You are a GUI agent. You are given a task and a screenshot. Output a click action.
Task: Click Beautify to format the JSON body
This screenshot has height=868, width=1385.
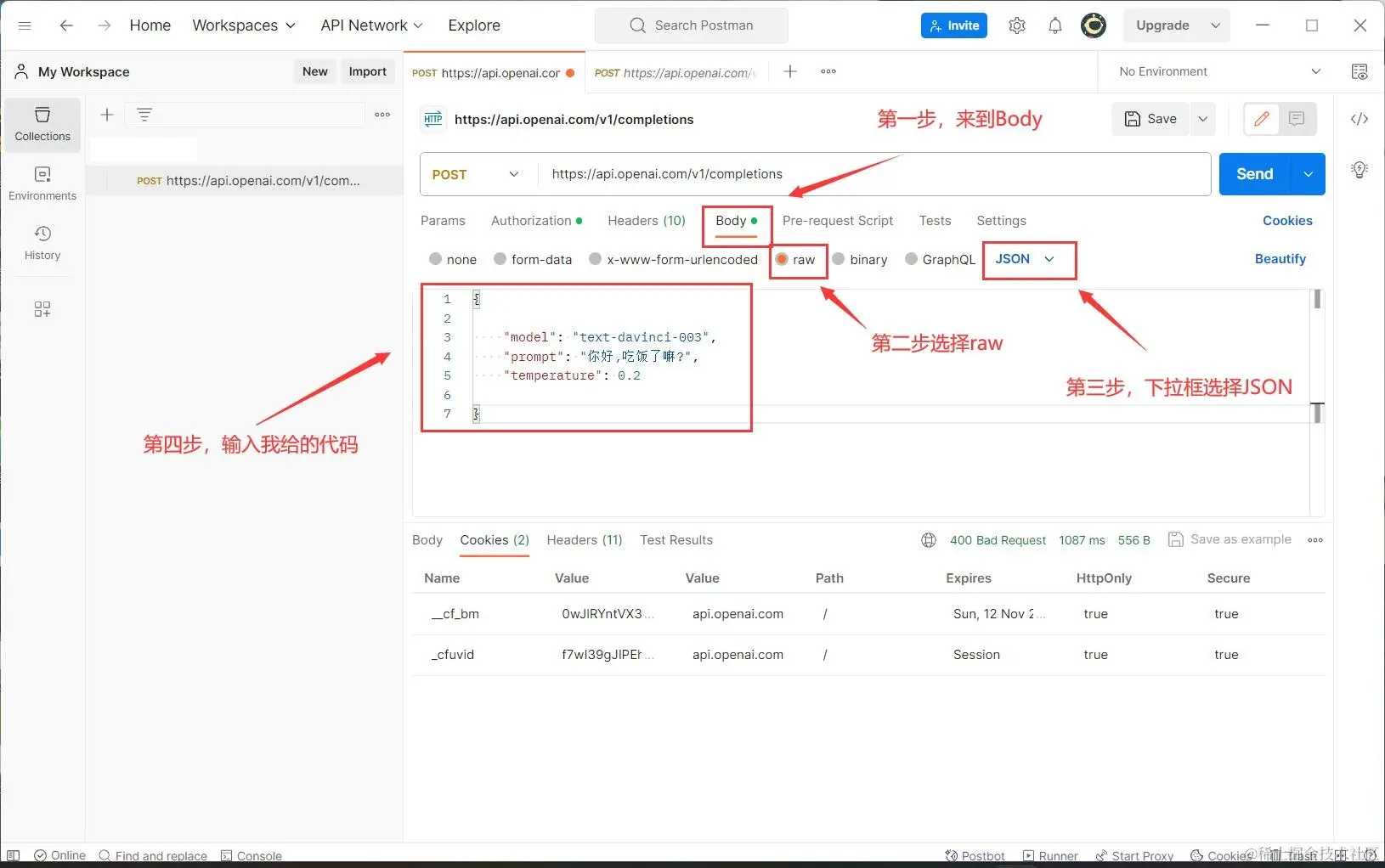pos(1280,259)
